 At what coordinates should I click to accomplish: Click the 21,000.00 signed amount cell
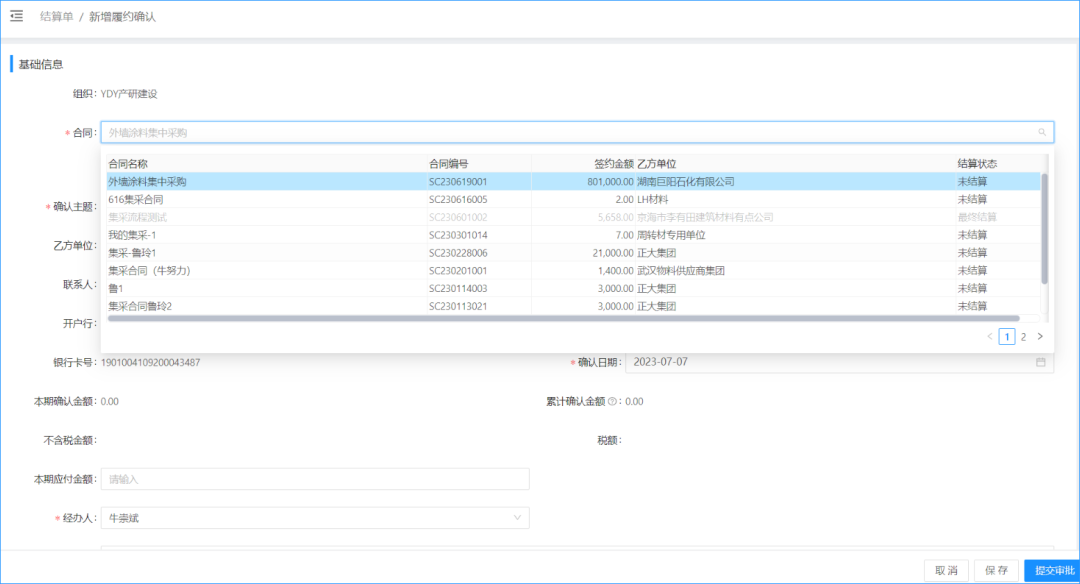pyautogui.click(x=613, y=253)
